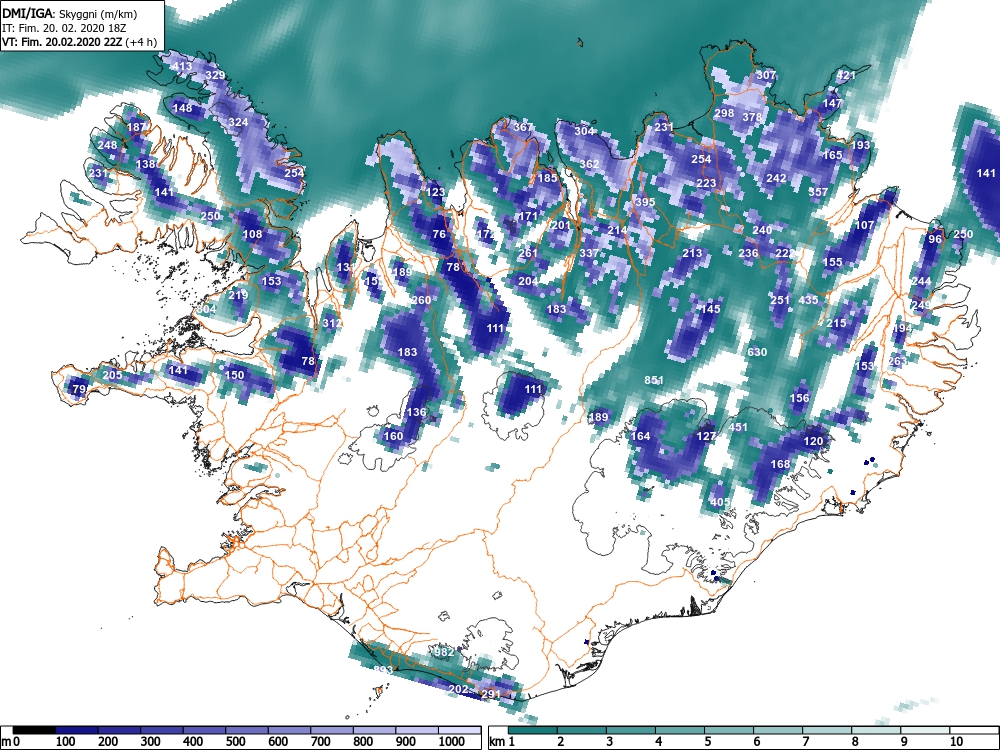Click the visibility value 164 on the map
This screenshot has height=750, width=1000.
point(640,436)
